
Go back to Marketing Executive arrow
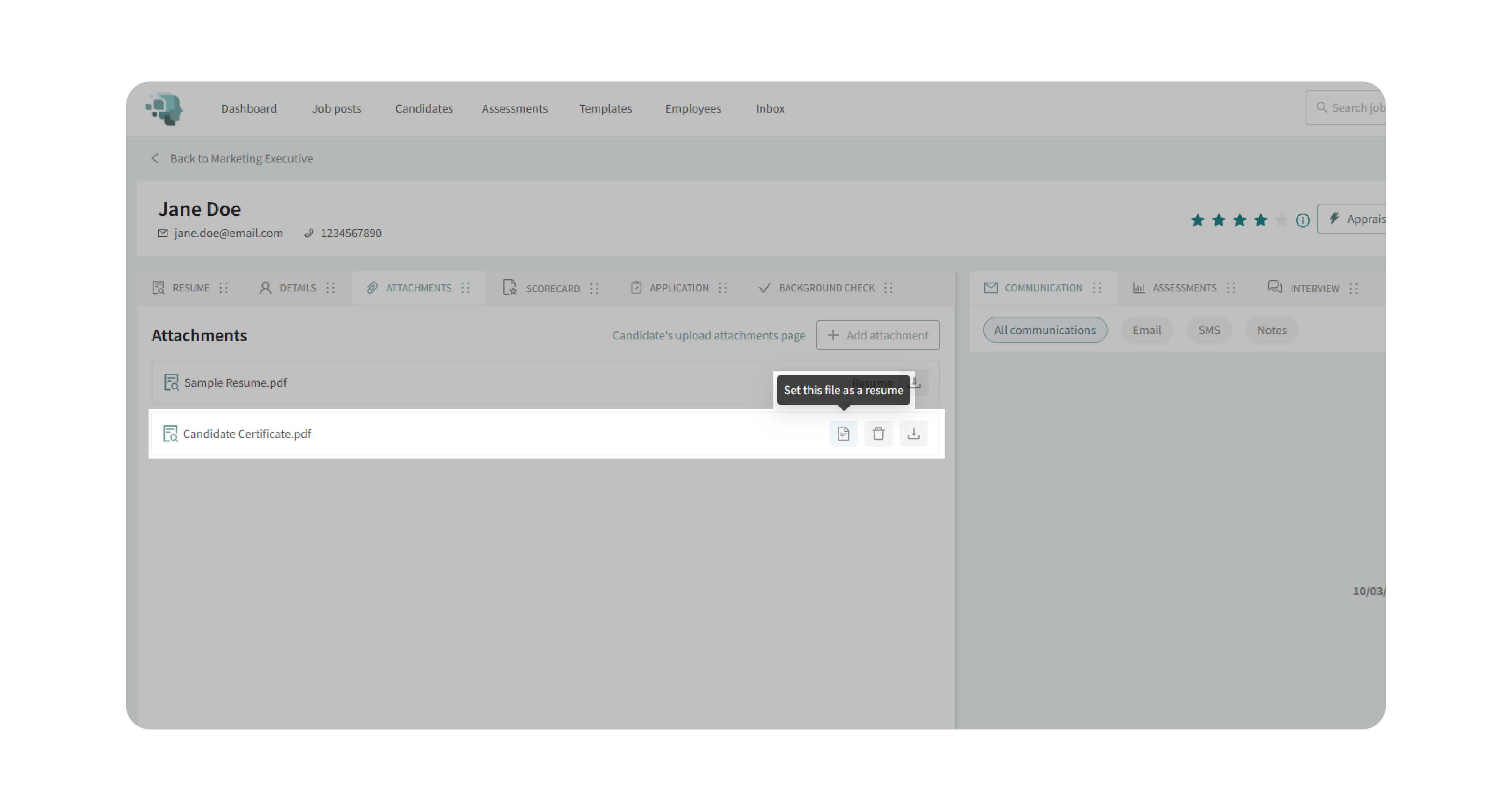155,158
